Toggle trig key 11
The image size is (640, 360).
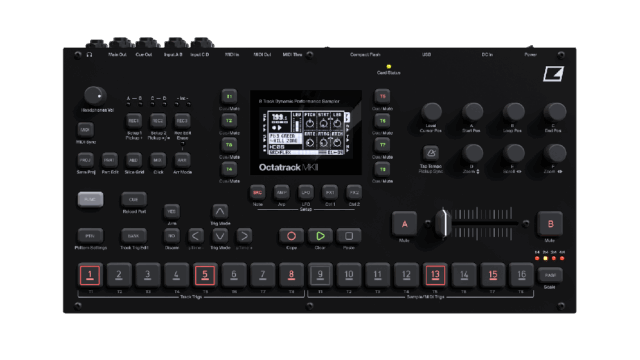point(378,275)
